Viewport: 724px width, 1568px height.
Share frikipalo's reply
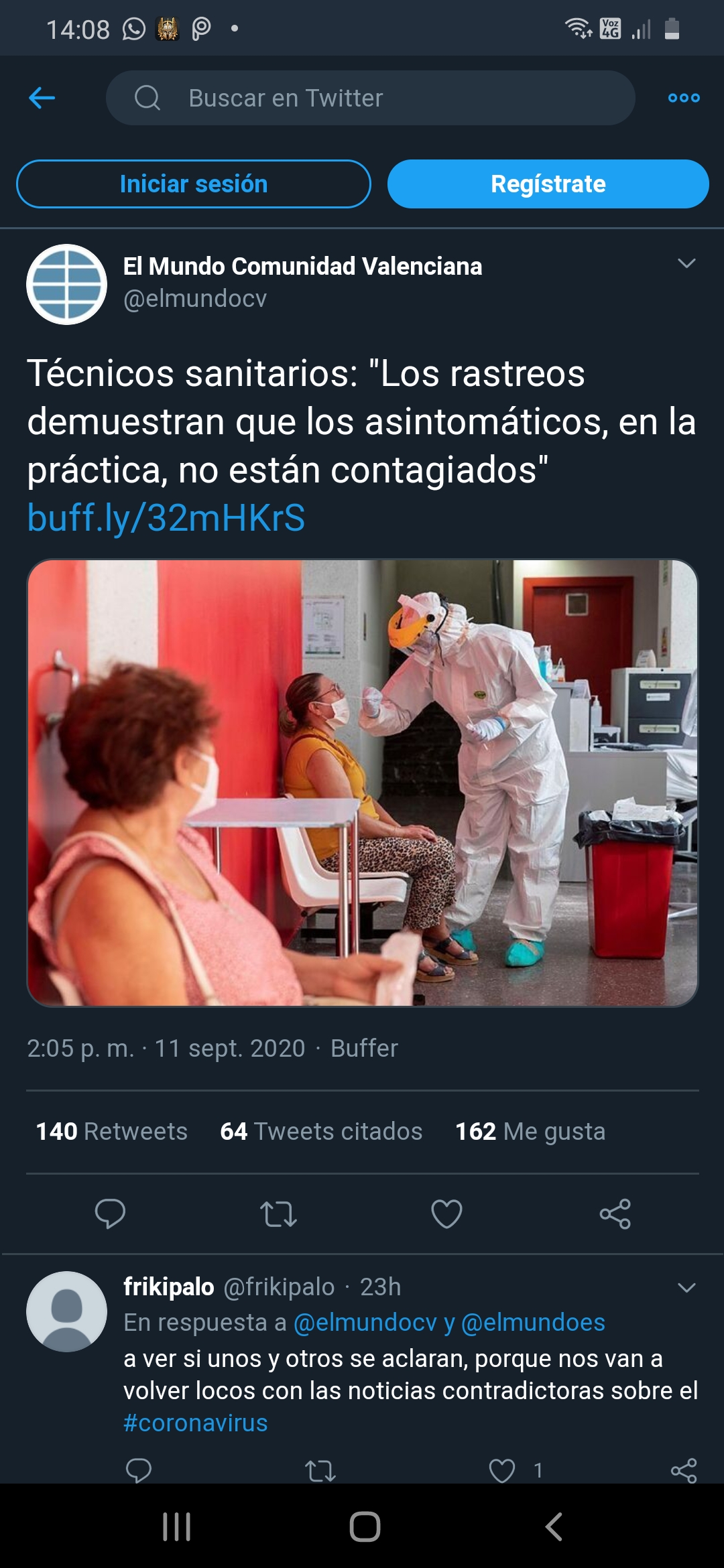tap(684, 1471)
